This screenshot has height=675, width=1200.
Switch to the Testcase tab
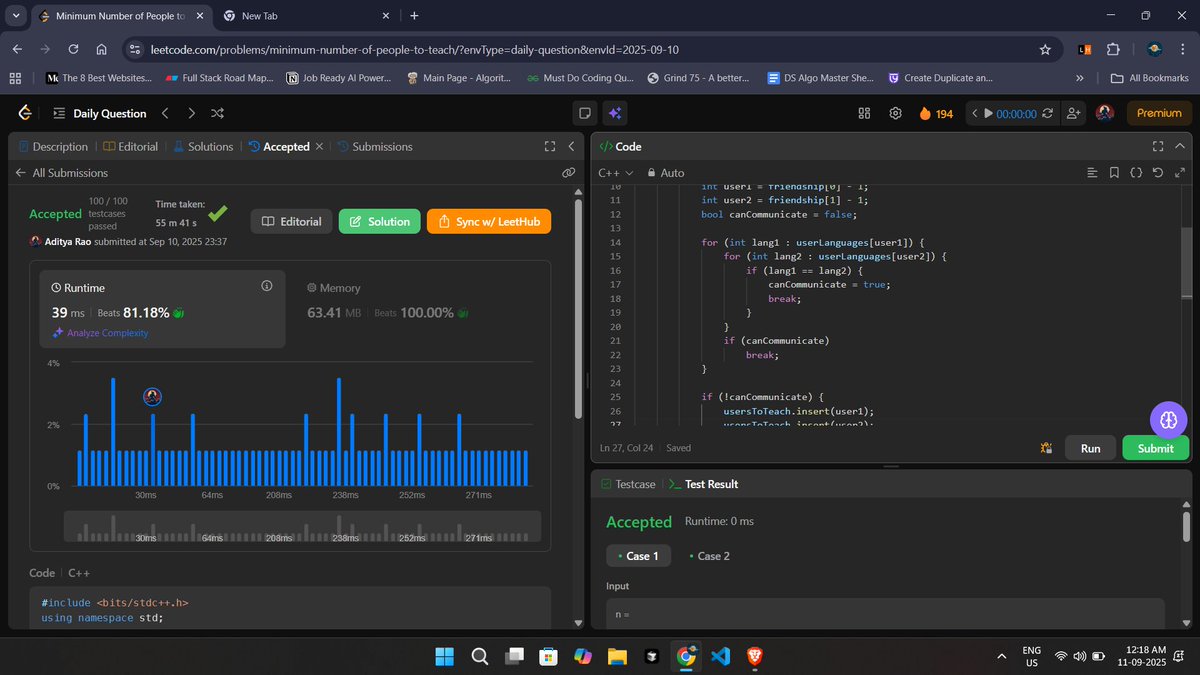(628, 484)
